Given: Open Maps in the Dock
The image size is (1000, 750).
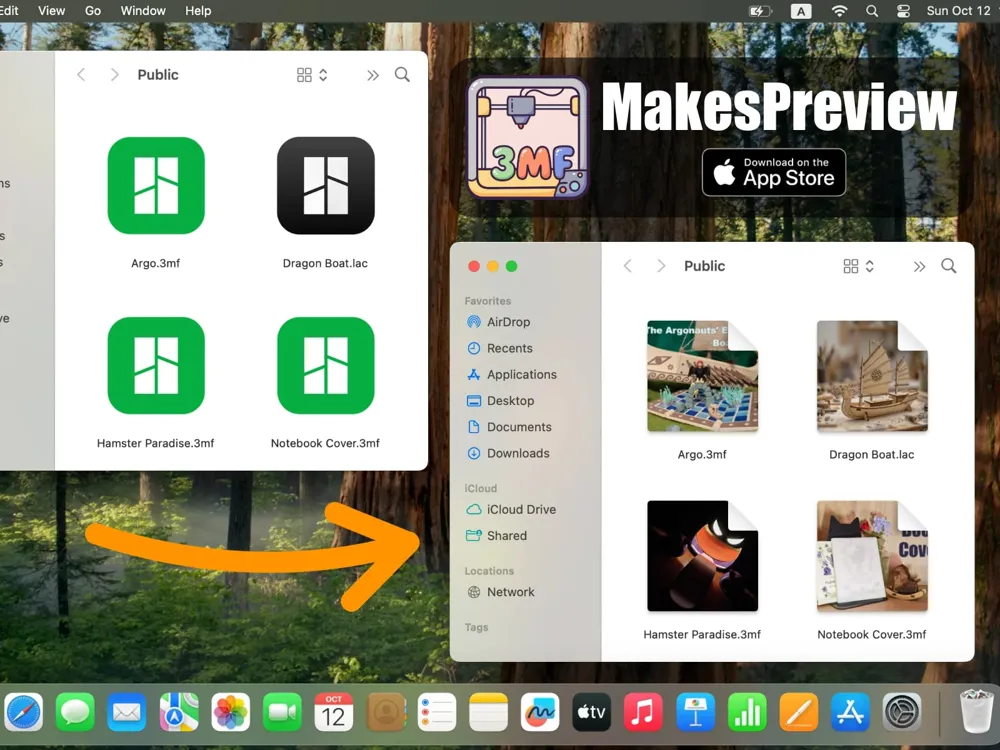Looking at the screenshot, I should click(x=179, y=712).
